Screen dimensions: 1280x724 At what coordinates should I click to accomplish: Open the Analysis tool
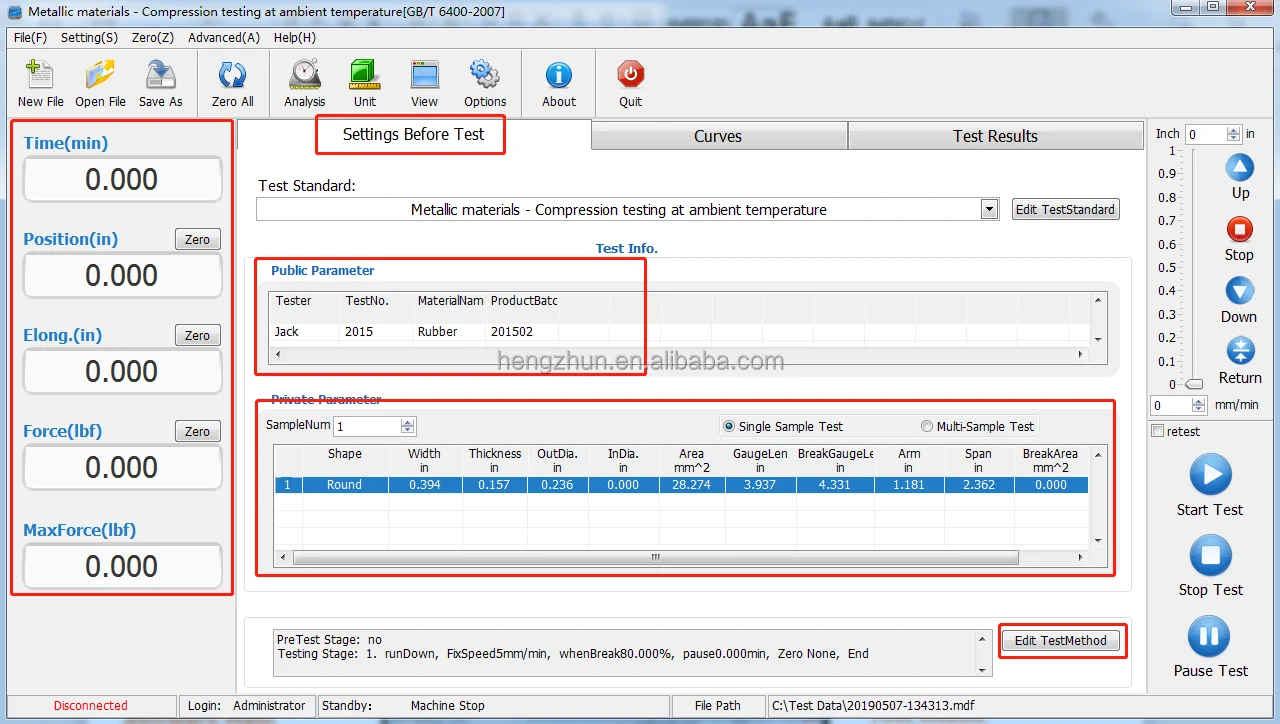pyautogui.click(x=304, y=77)
